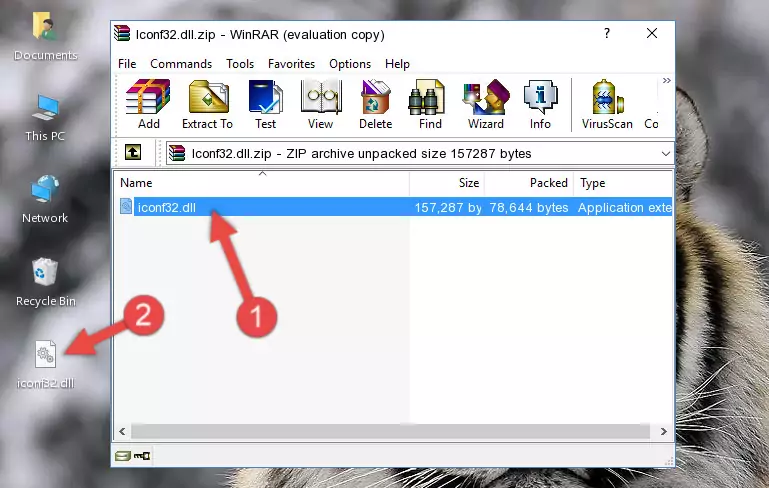Open the Commands menu
Viewport: 769px width, 488px height.
[x=181, y=64]
